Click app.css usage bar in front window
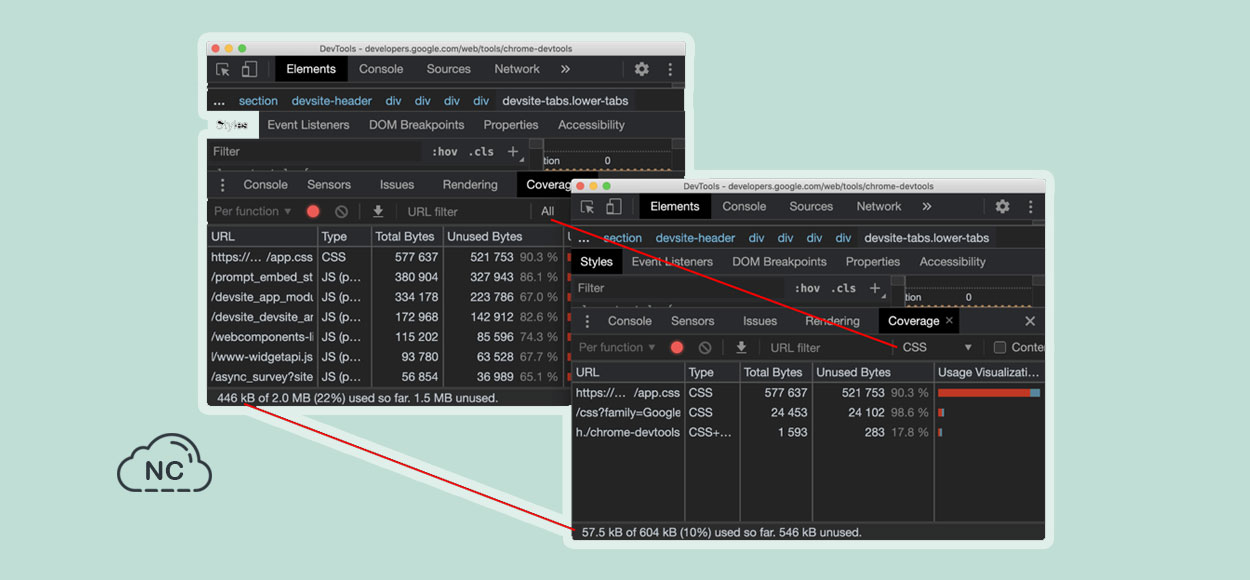1250x580 pixels. point(989,393)
